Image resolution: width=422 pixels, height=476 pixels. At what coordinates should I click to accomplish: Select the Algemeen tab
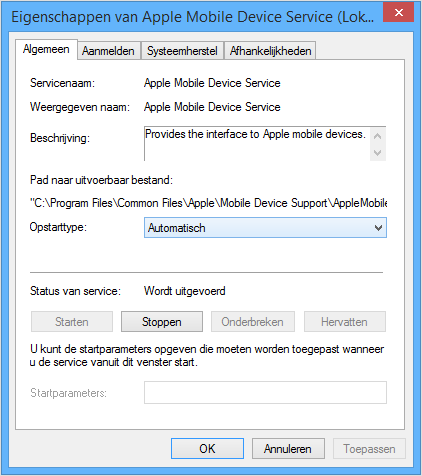tap(46, 49)
